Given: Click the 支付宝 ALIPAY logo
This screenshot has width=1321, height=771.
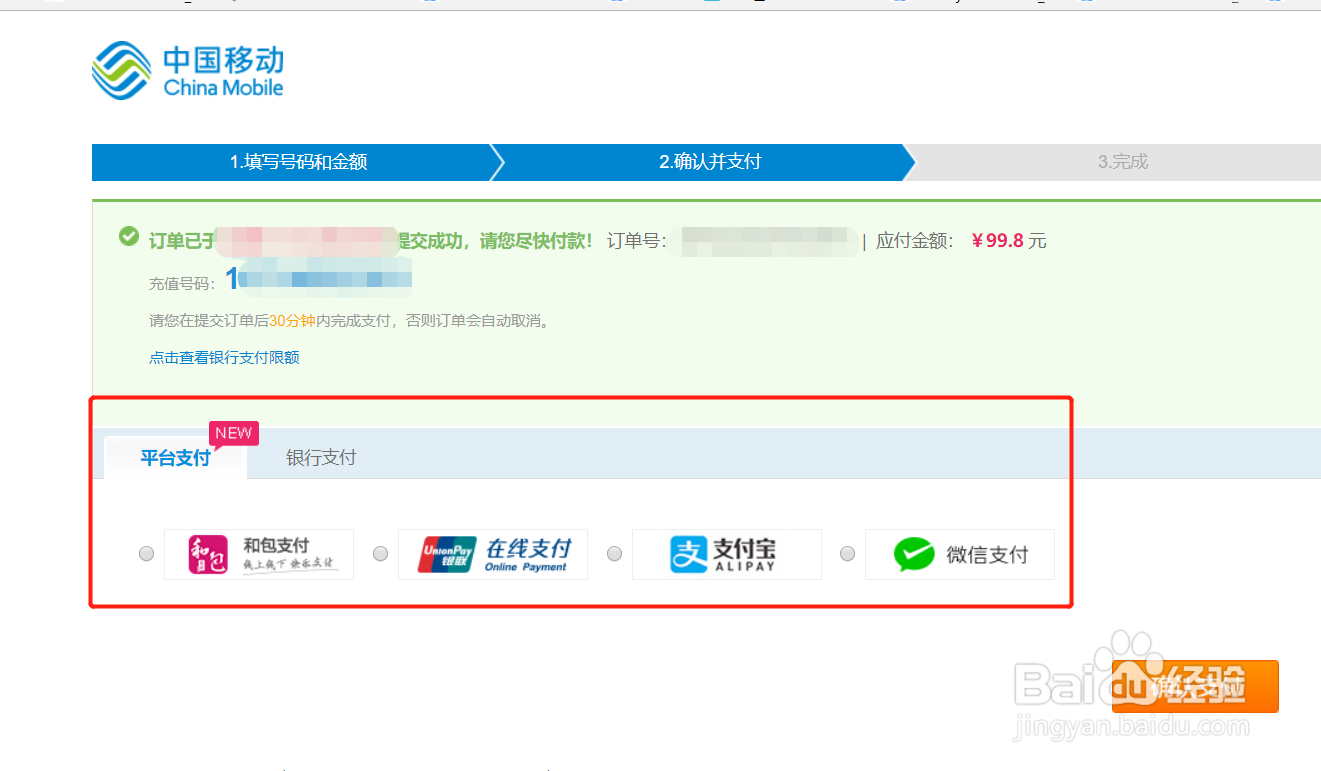Looking at the screenshot, I should [x=727, y=555].
